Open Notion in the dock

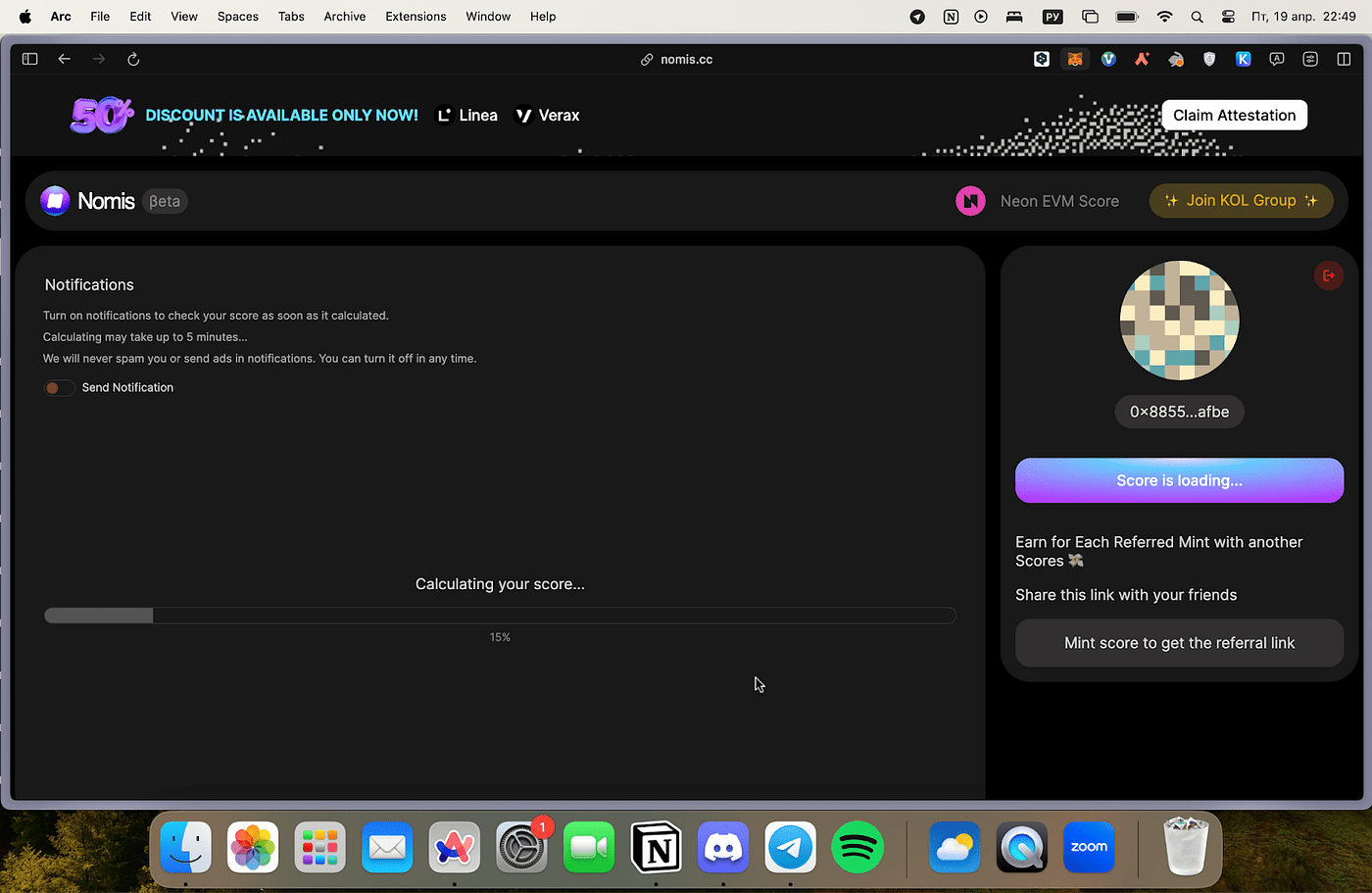pos(656,847)
